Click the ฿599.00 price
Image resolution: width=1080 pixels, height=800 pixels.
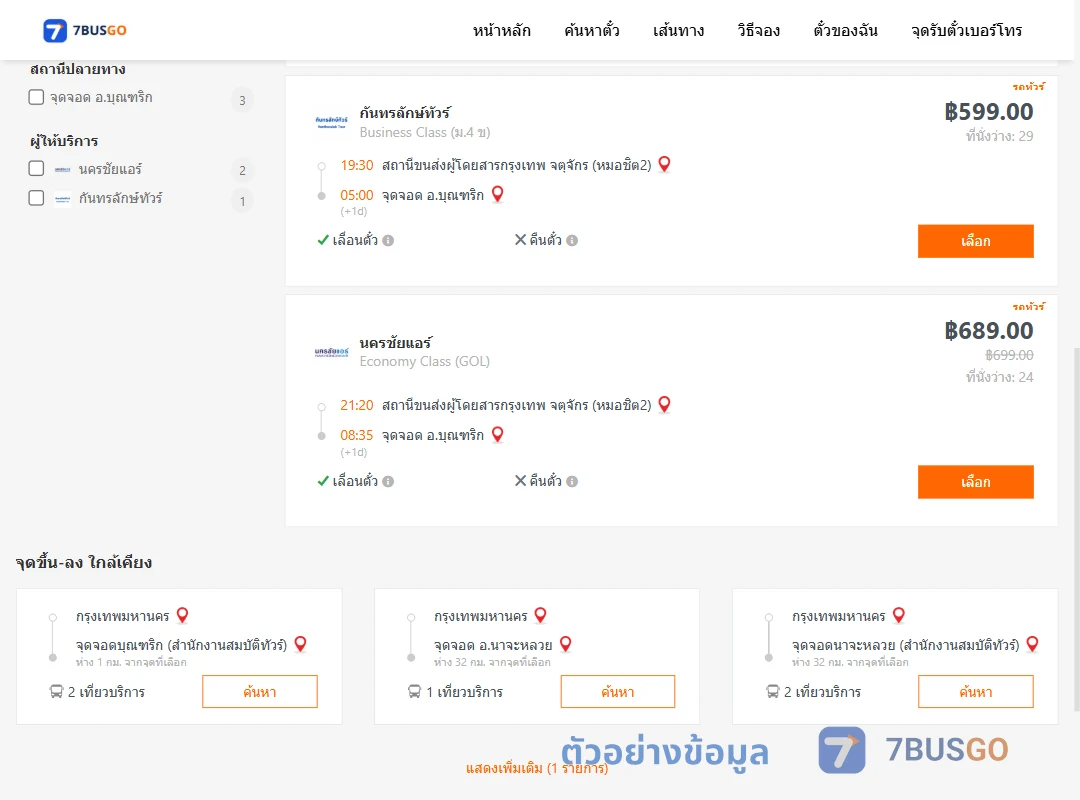pos(988,112)
